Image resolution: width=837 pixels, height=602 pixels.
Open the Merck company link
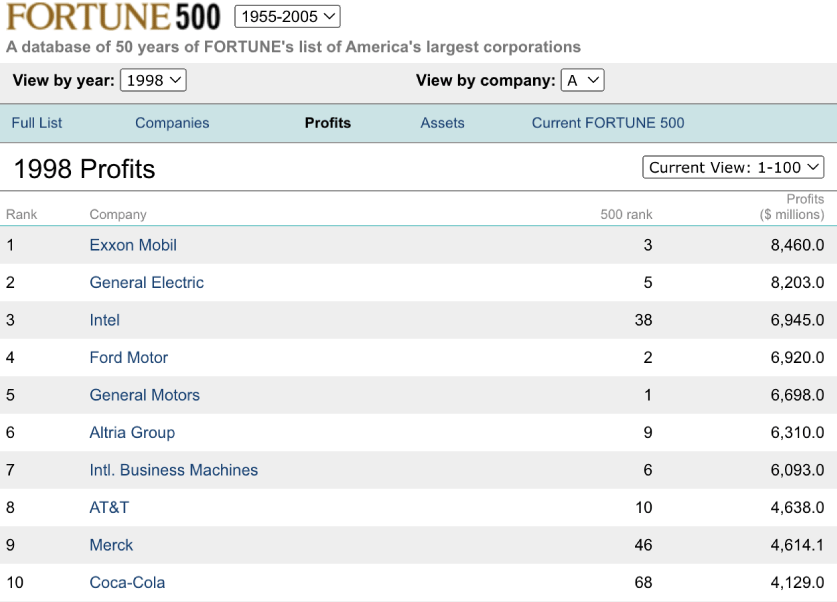coord(111,545)
